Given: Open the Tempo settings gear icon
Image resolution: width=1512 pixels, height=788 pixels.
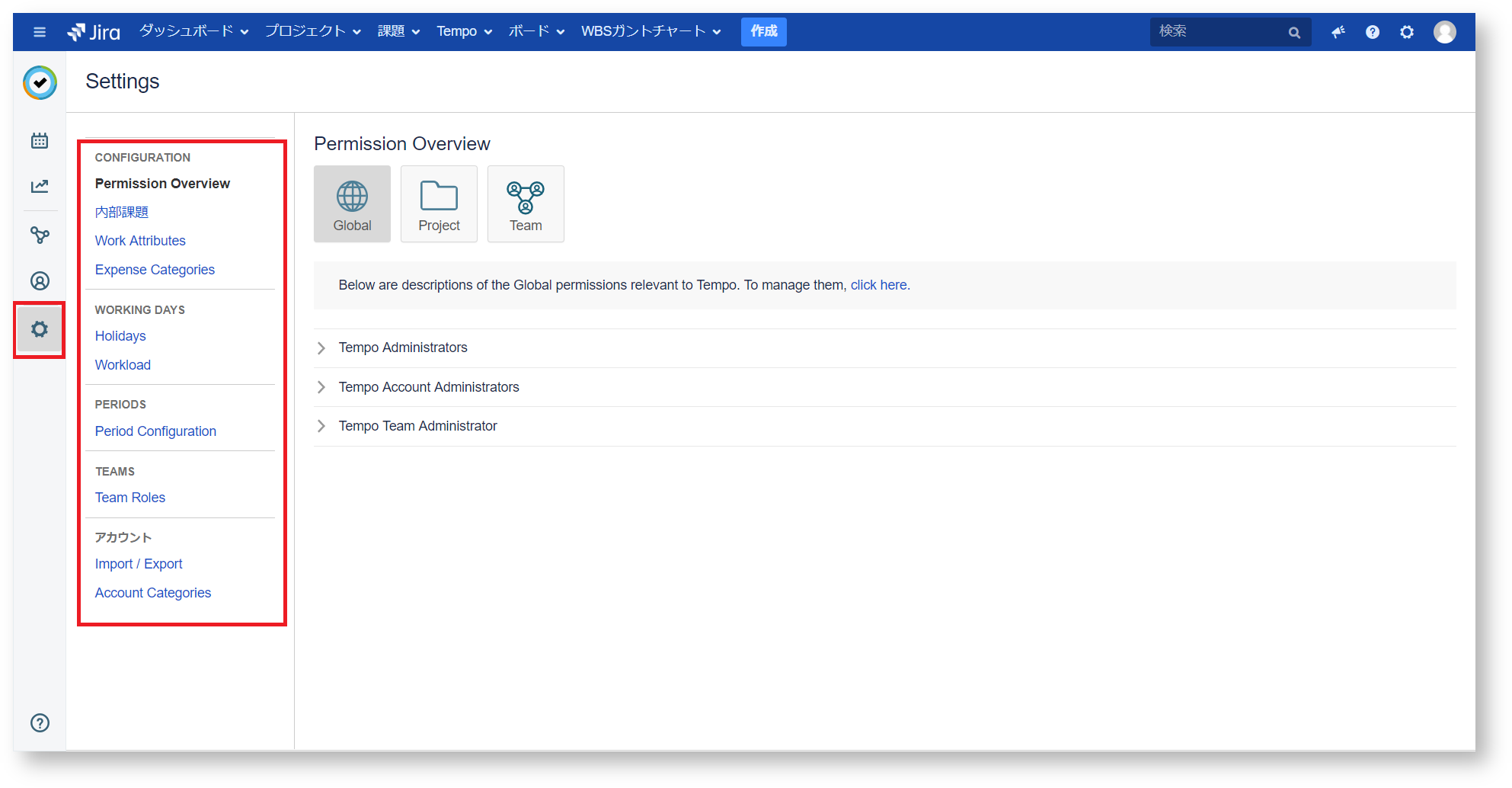Looking at the screenshot, I should tap(40, 329).
